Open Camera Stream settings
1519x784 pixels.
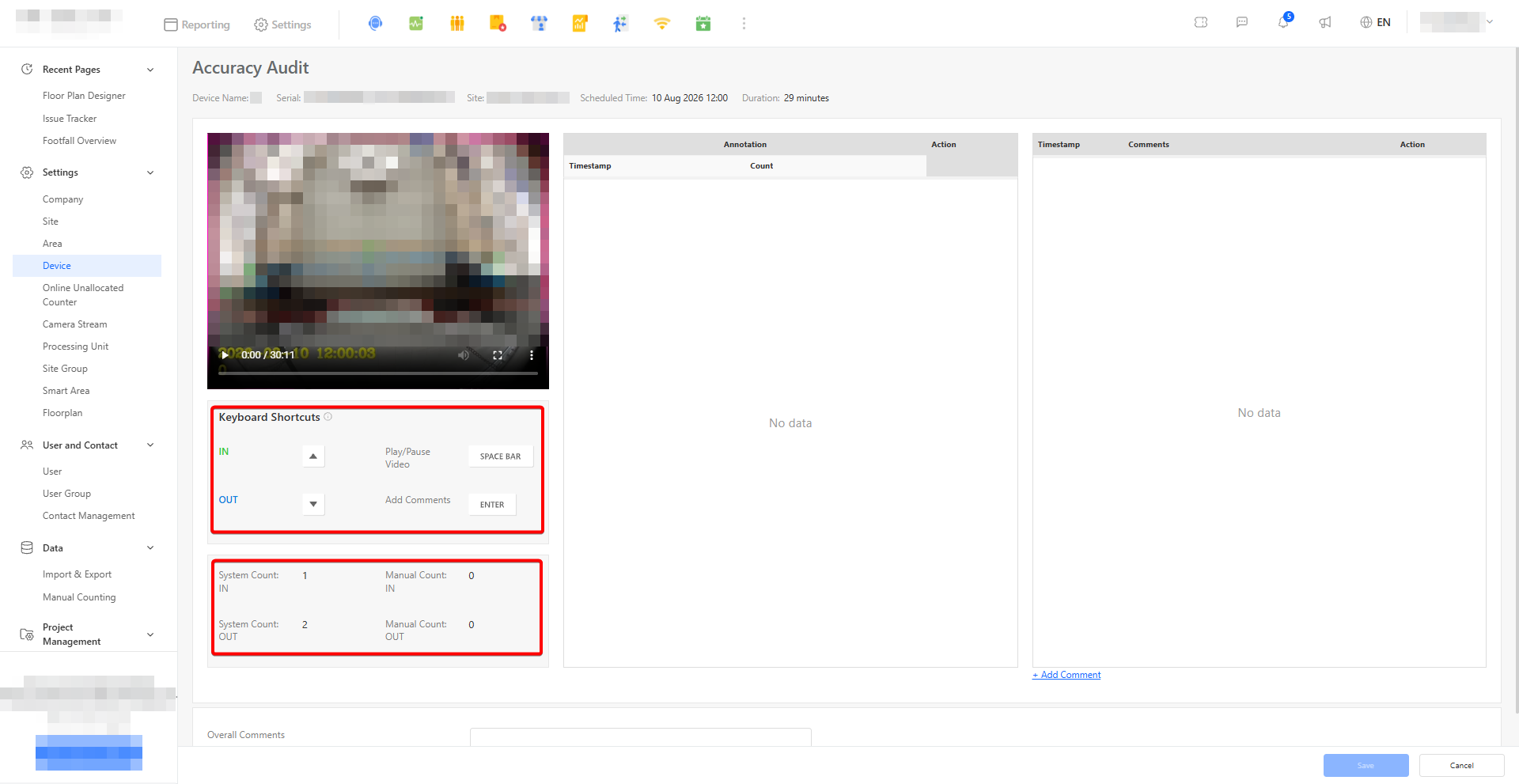[74, 324]
